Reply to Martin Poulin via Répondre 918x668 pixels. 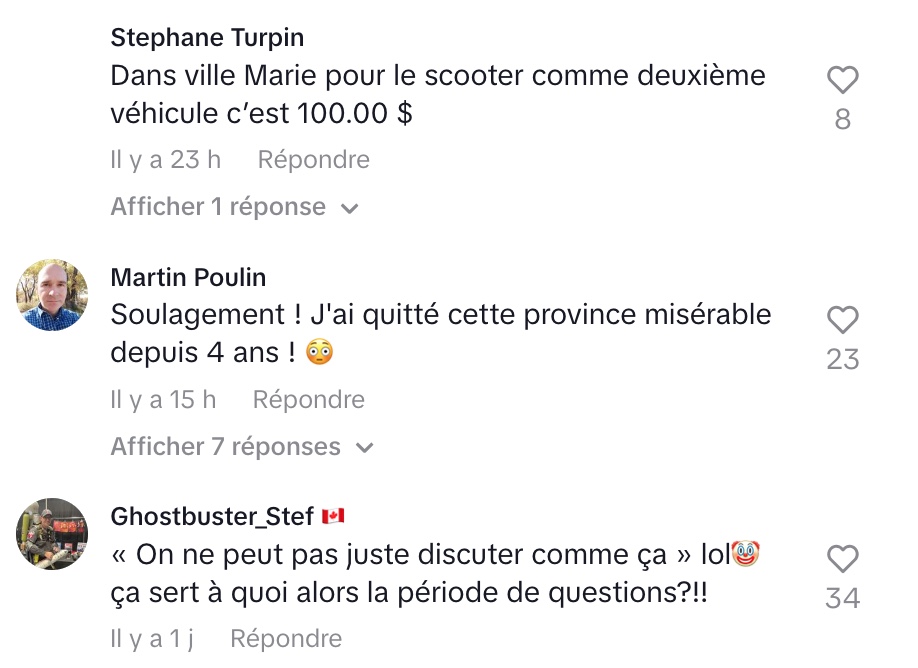pos(309,400)
